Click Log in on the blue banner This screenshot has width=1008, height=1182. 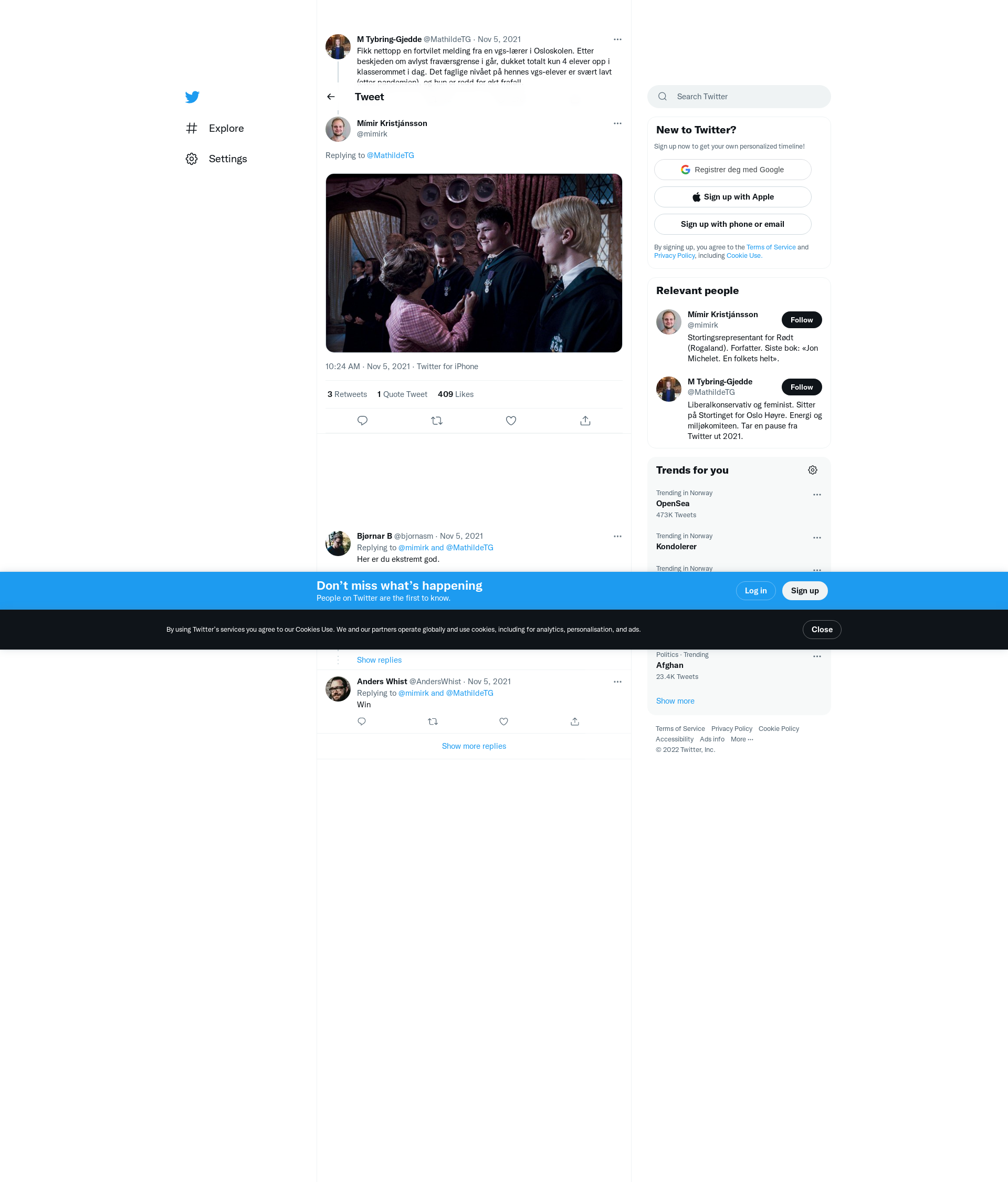point(755,591)
